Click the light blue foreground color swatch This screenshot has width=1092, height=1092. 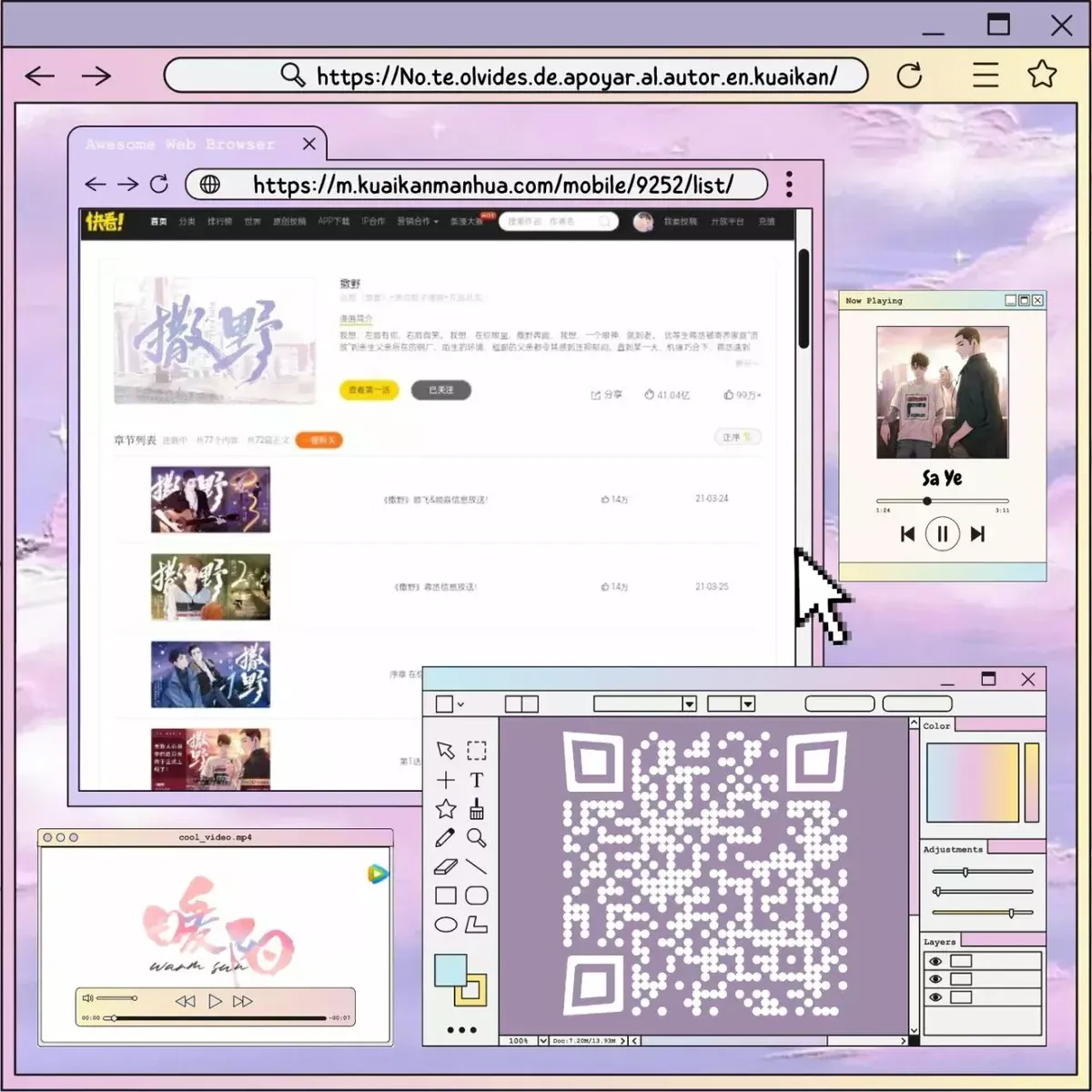450,971
